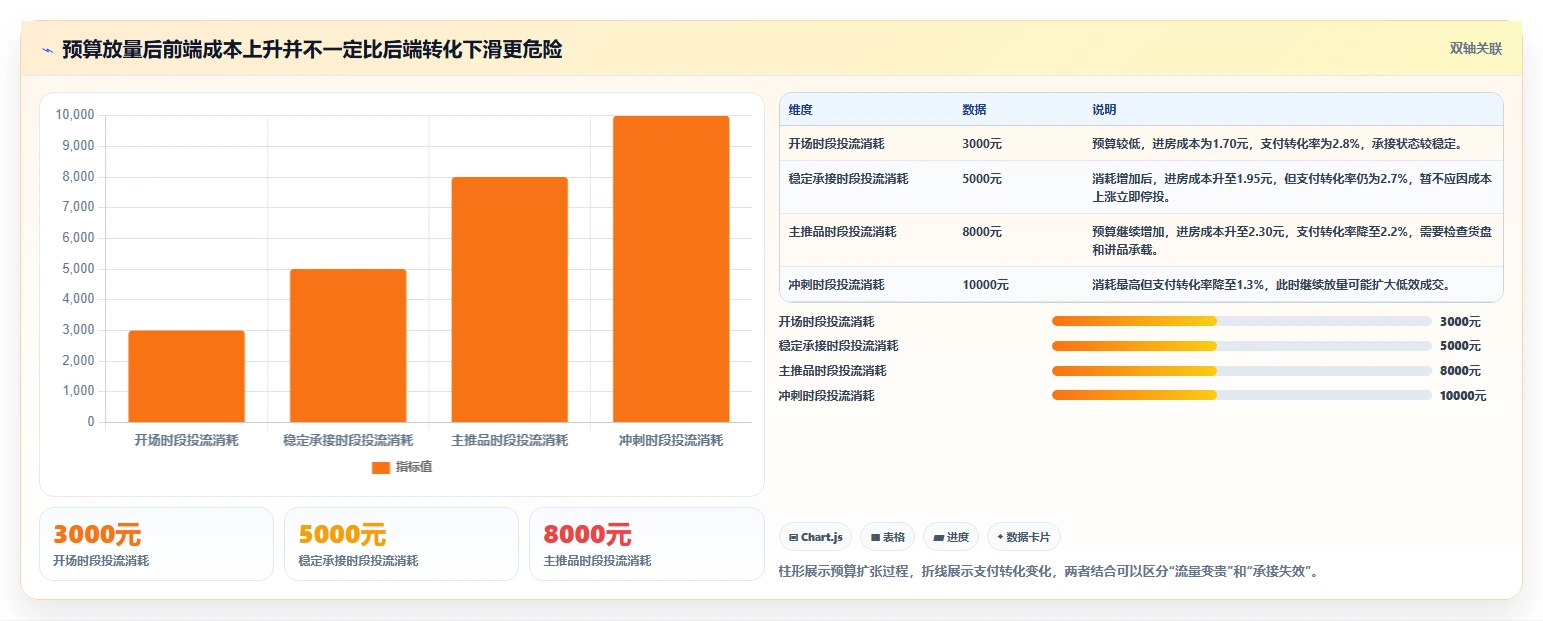Image resolution: width=1543 pixels, height=621 pixels.
Task: Click the description starting 消耗最高但支付转化率
Action: pyautogui.click(x=1271, y=285)
